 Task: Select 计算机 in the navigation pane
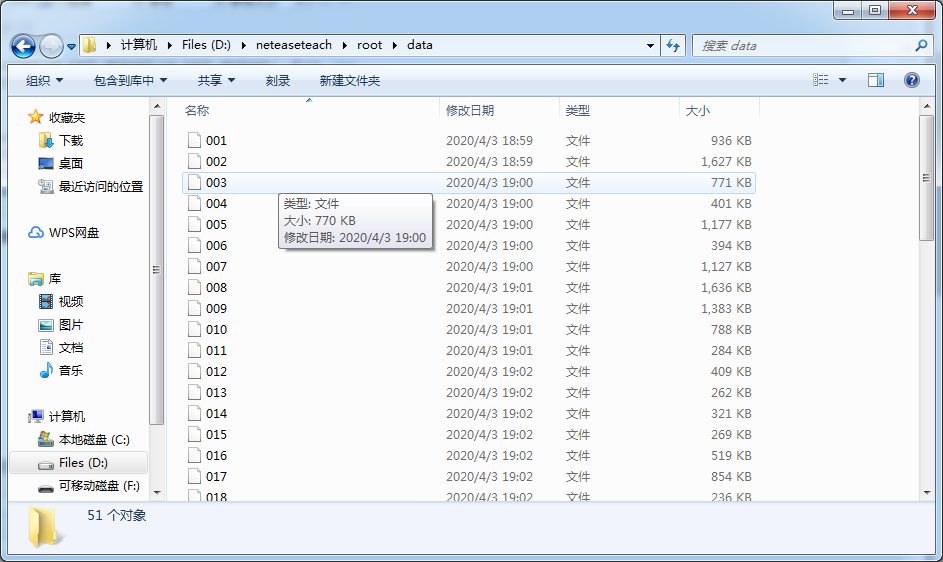click(x=67, y=416)
